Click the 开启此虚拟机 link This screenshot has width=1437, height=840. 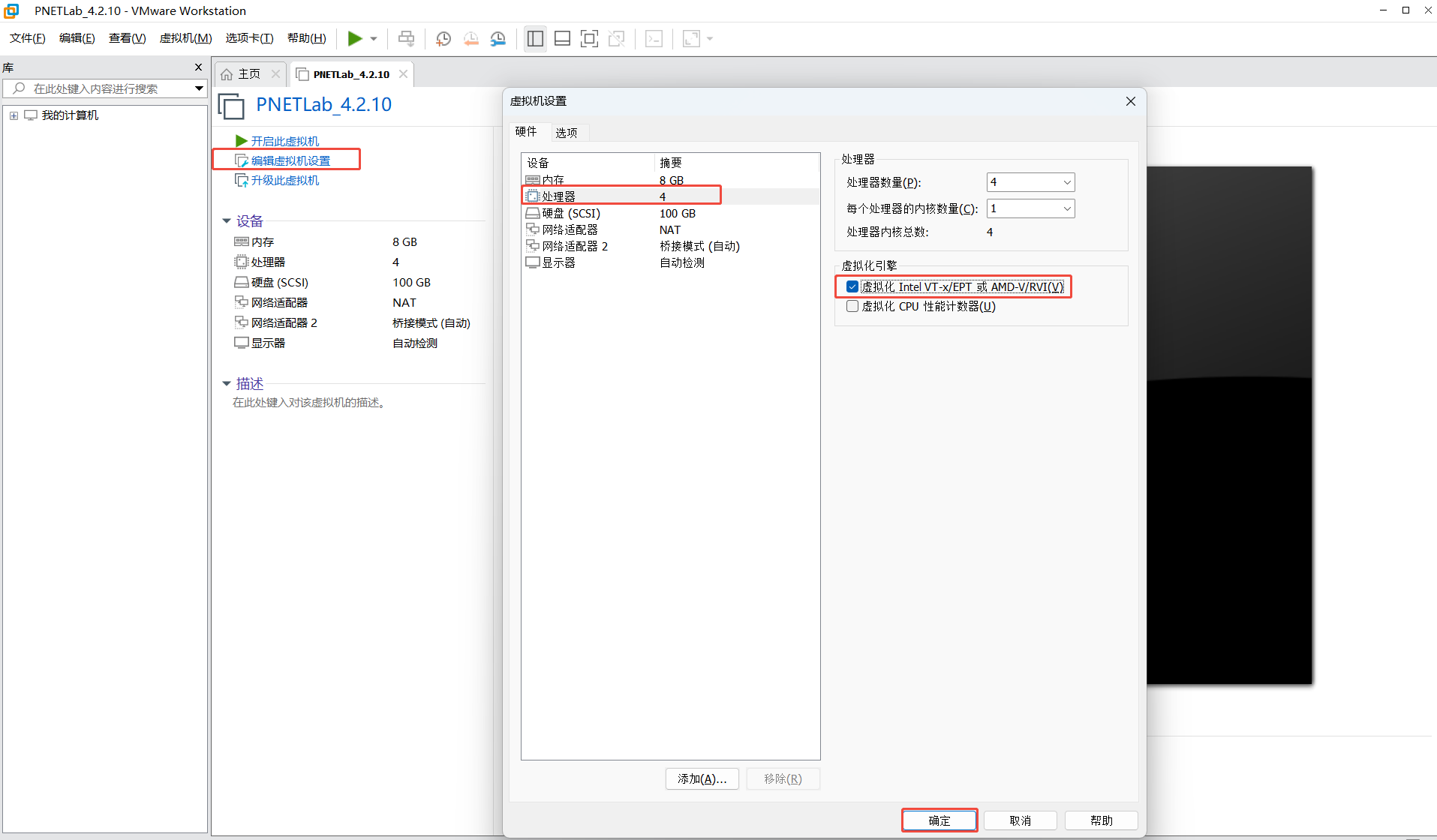pyautogui.click(x=284, y=141)
